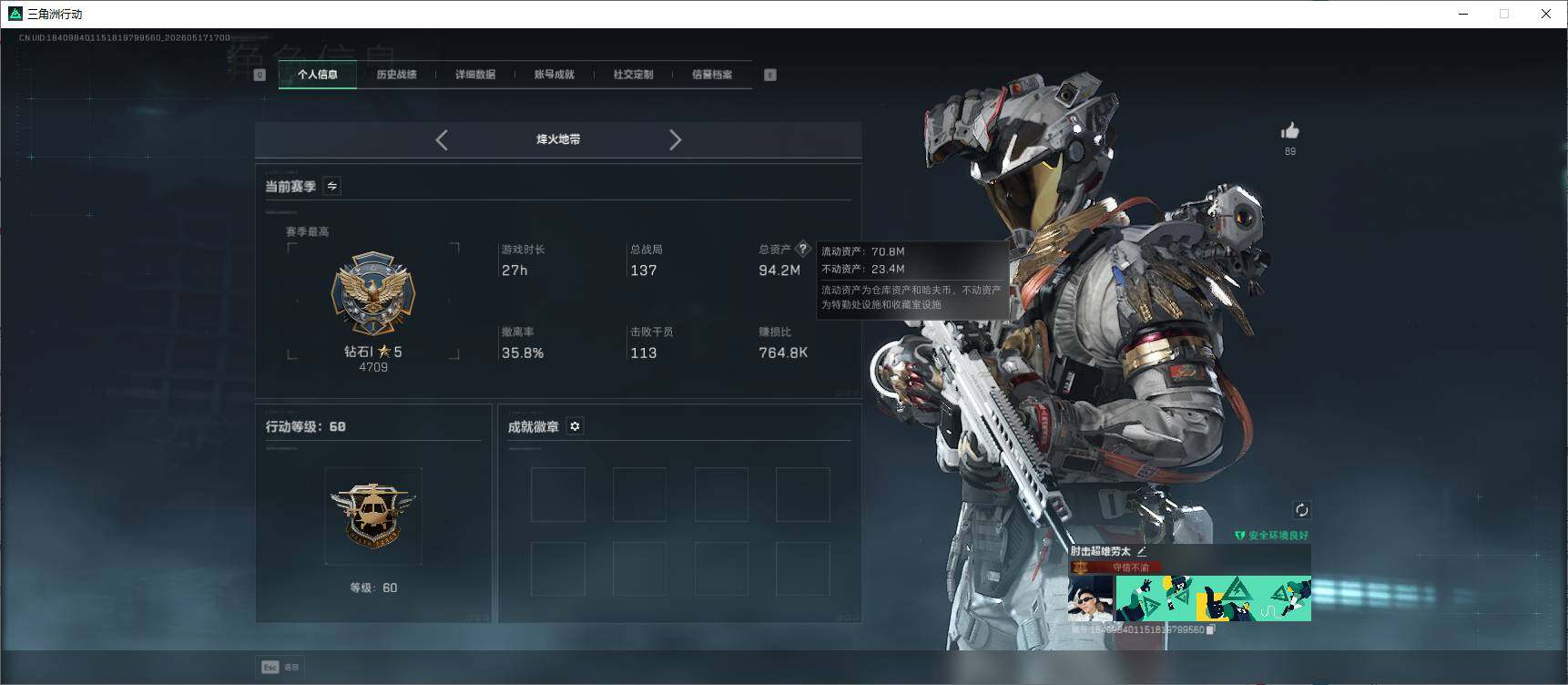Select the third achievement badge slot, top row
1568x685 pixels.
coord(721,495)
